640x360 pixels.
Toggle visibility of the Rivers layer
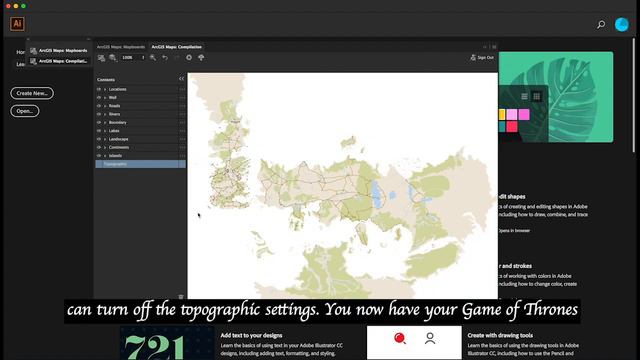pyautogui.click(x=99, y=114)
